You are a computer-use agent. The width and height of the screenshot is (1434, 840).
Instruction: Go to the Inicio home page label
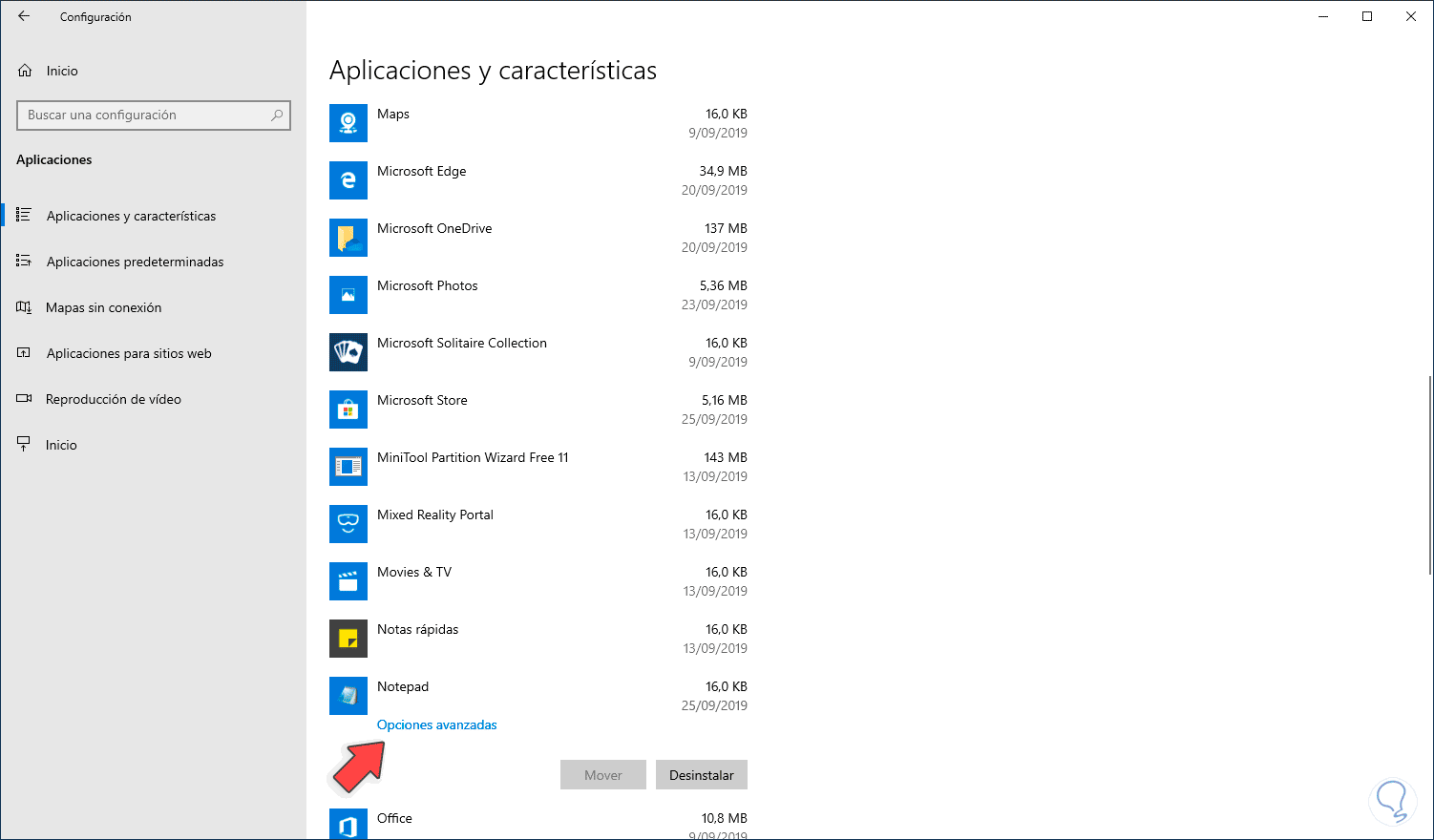pos(62,71)
